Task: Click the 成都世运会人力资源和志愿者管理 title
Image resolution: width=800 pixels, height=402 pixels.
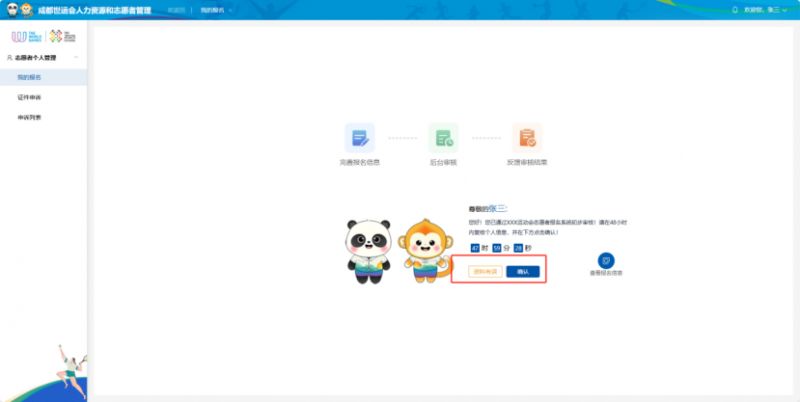Action: [x=94, y=10]
